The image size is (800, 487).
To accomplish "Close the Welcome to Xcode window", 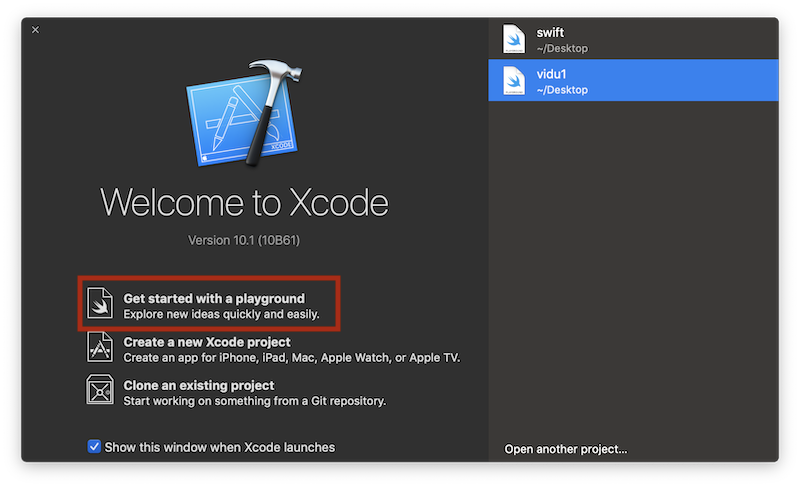I will tap(35, 30).
